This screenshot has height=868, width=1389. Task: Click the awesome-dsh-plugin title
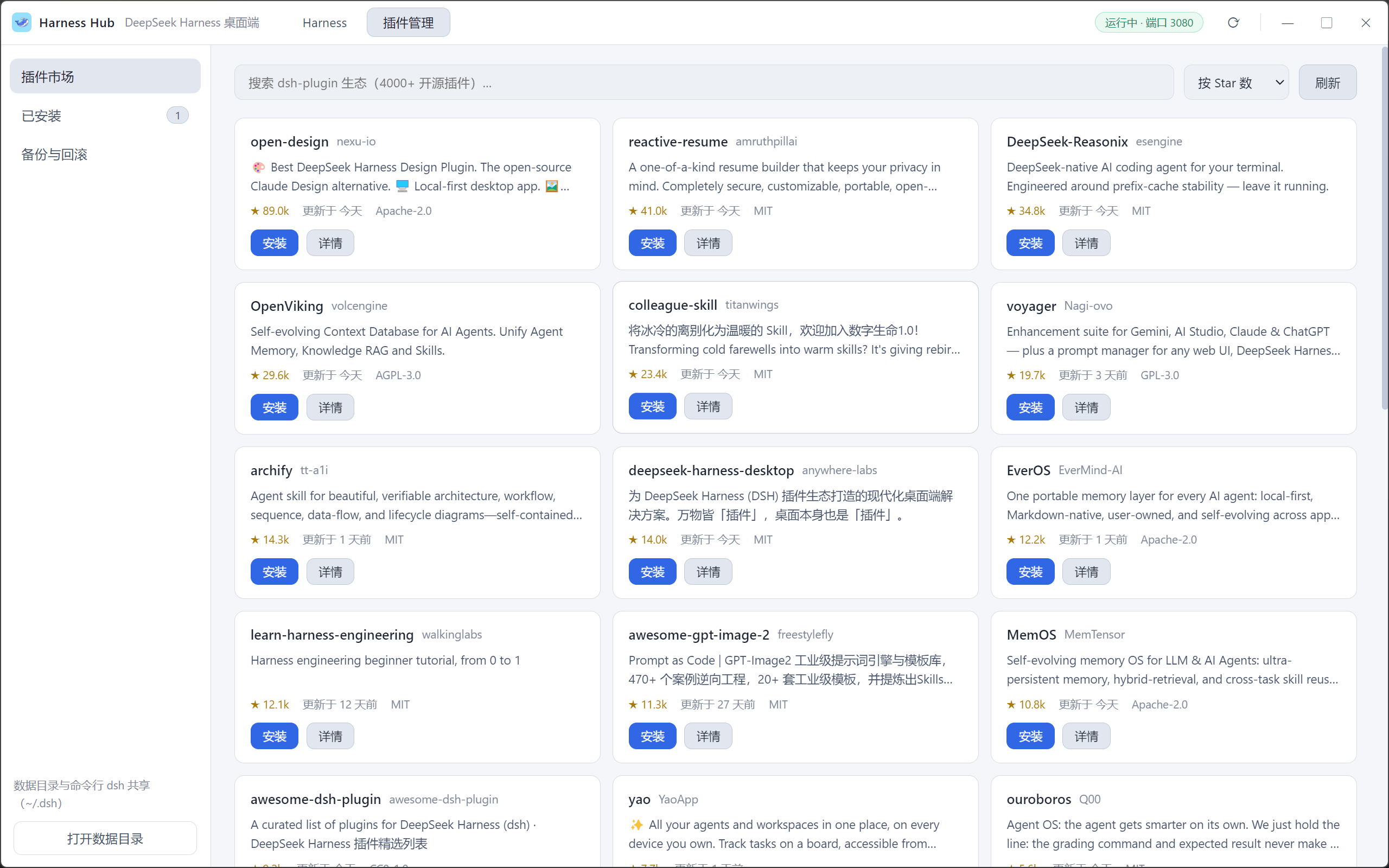[x=316, y=799]
